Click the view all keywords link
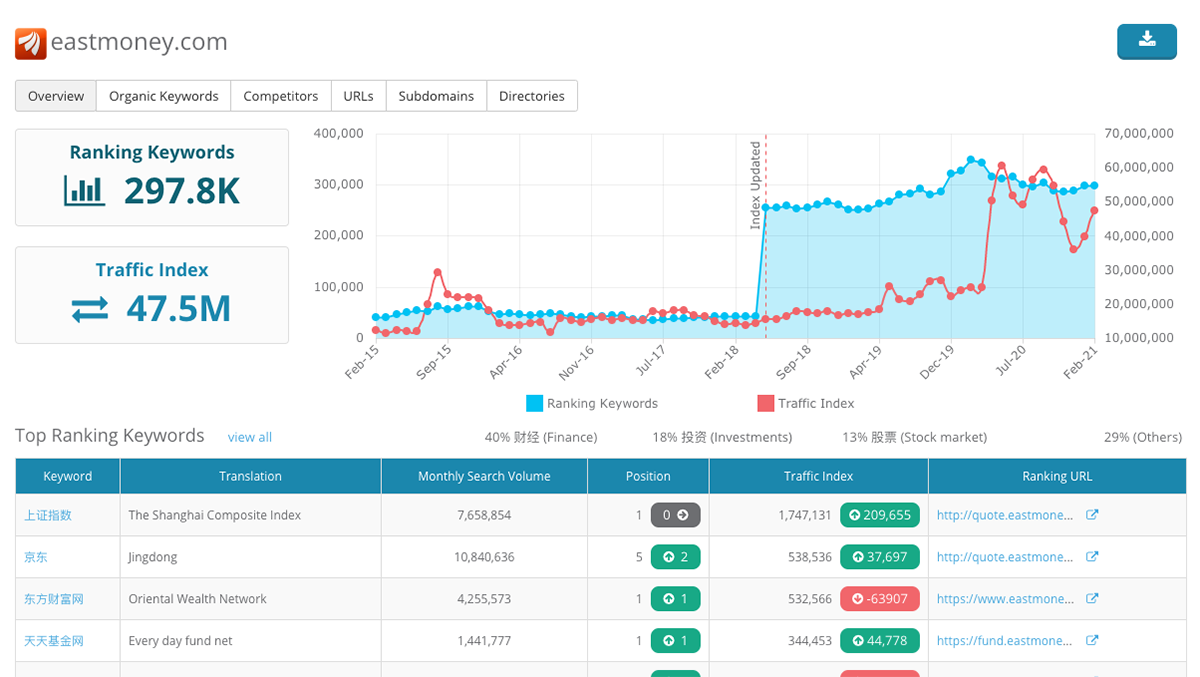This screenshot has width=1200, height=677. pos(250,437)
